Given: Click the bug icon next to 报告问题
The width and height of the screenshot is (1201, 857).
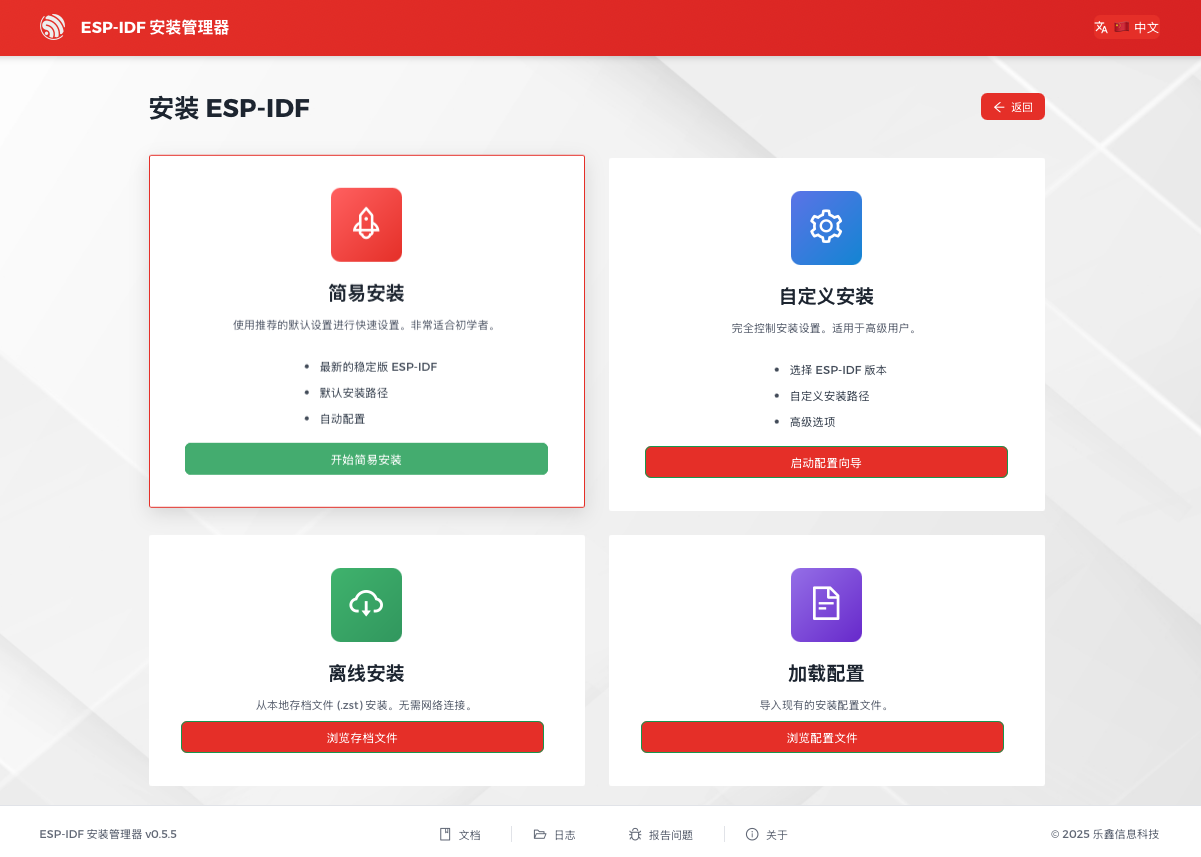Looking at the screenshot, I should [634, 834].
